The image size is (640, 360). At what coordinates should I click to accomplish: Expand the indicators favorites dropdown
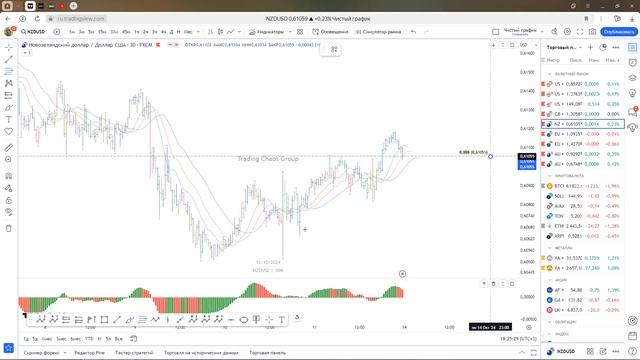tap(290, 31)
